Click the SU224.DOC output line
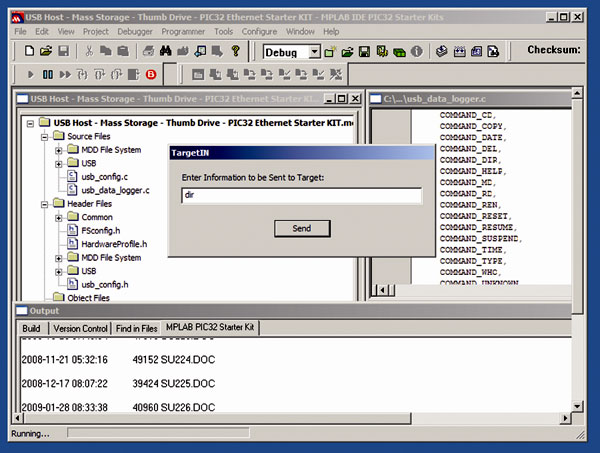The height and width of the screenshot is (453, 600). (118, 360)
